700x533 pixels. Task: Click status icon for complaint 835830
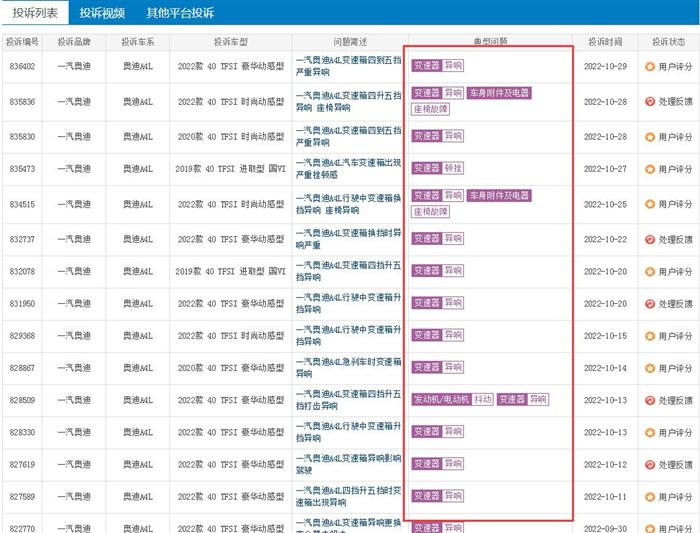point(650,137)
